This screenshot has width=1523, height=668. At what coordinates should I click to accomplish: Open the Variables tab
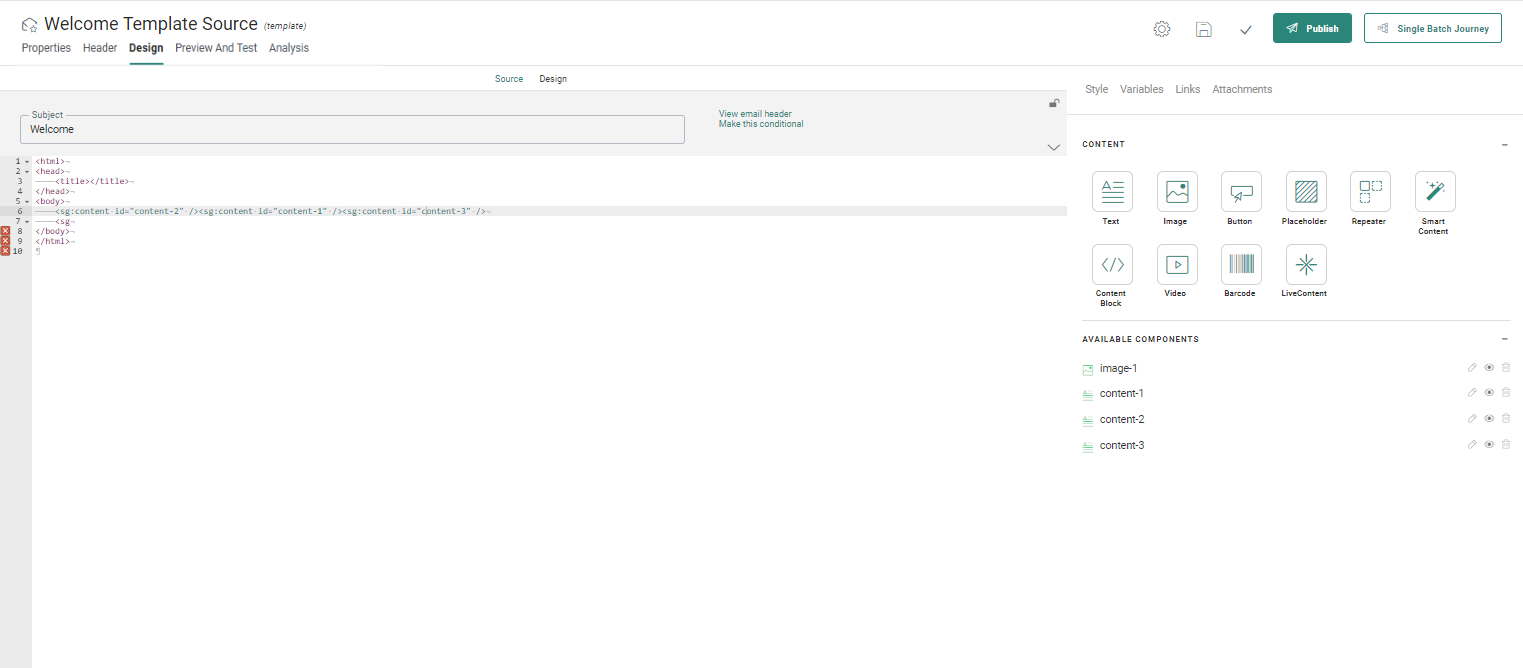[1141, 89]
